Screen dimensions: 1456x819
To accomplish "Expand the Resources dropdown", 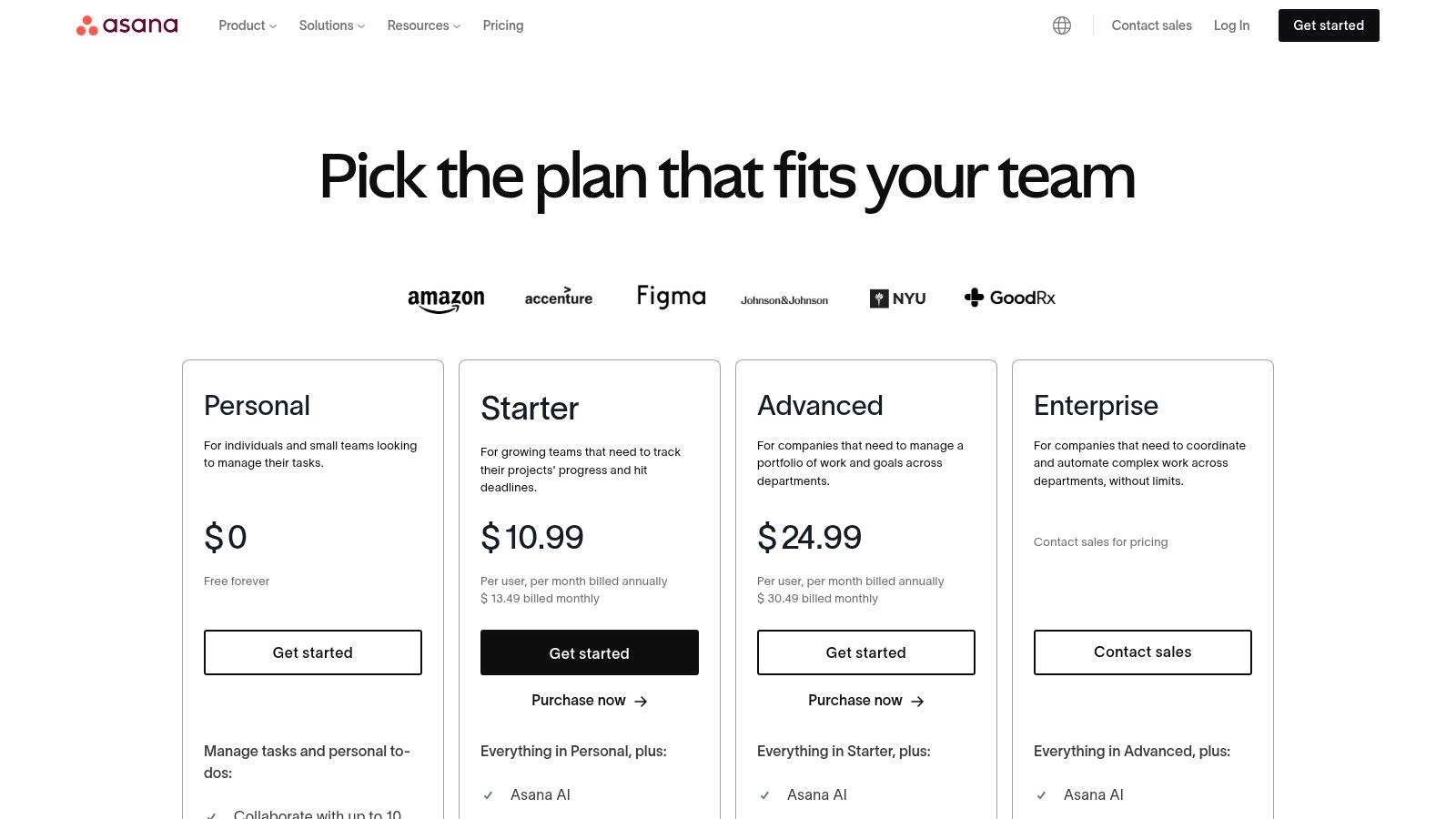I will [x=422, y=25].
